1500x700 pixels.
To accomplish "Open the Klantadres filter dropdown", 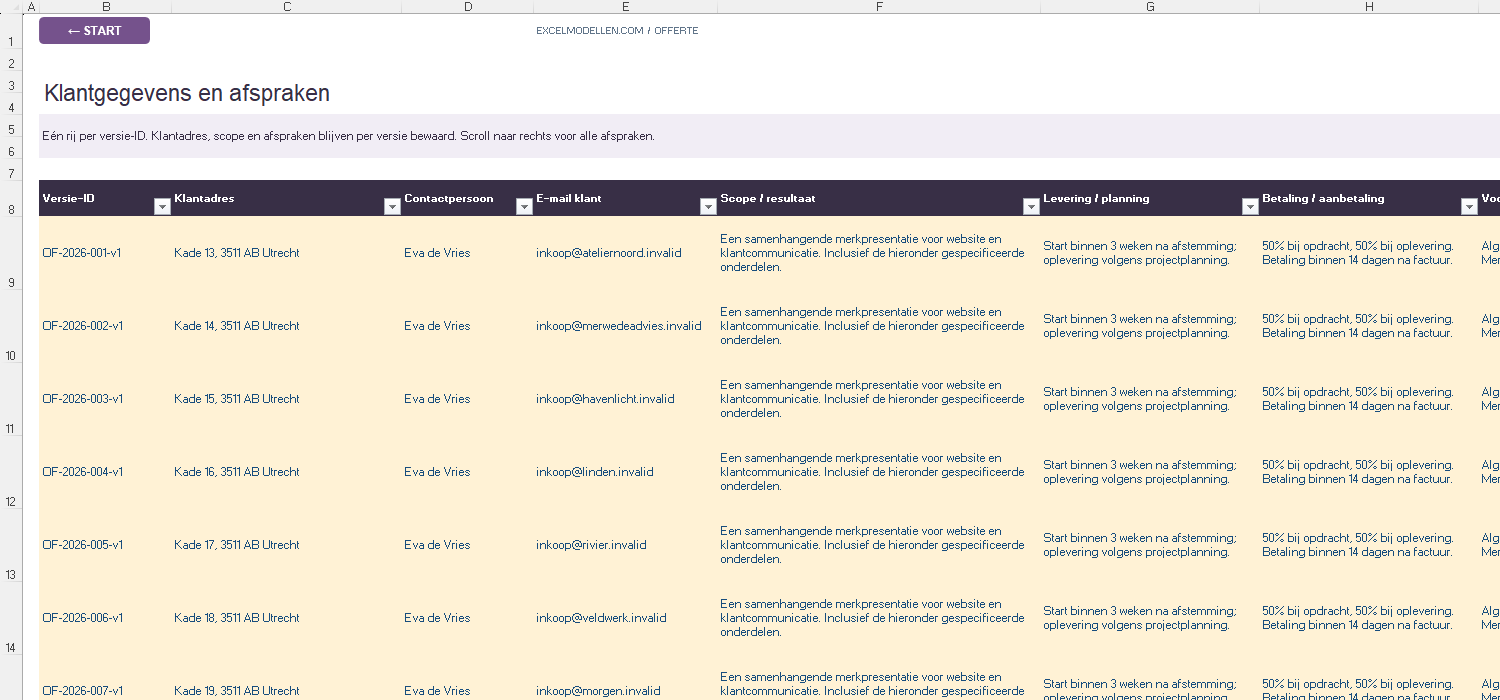I will click(x=392, y=206).
